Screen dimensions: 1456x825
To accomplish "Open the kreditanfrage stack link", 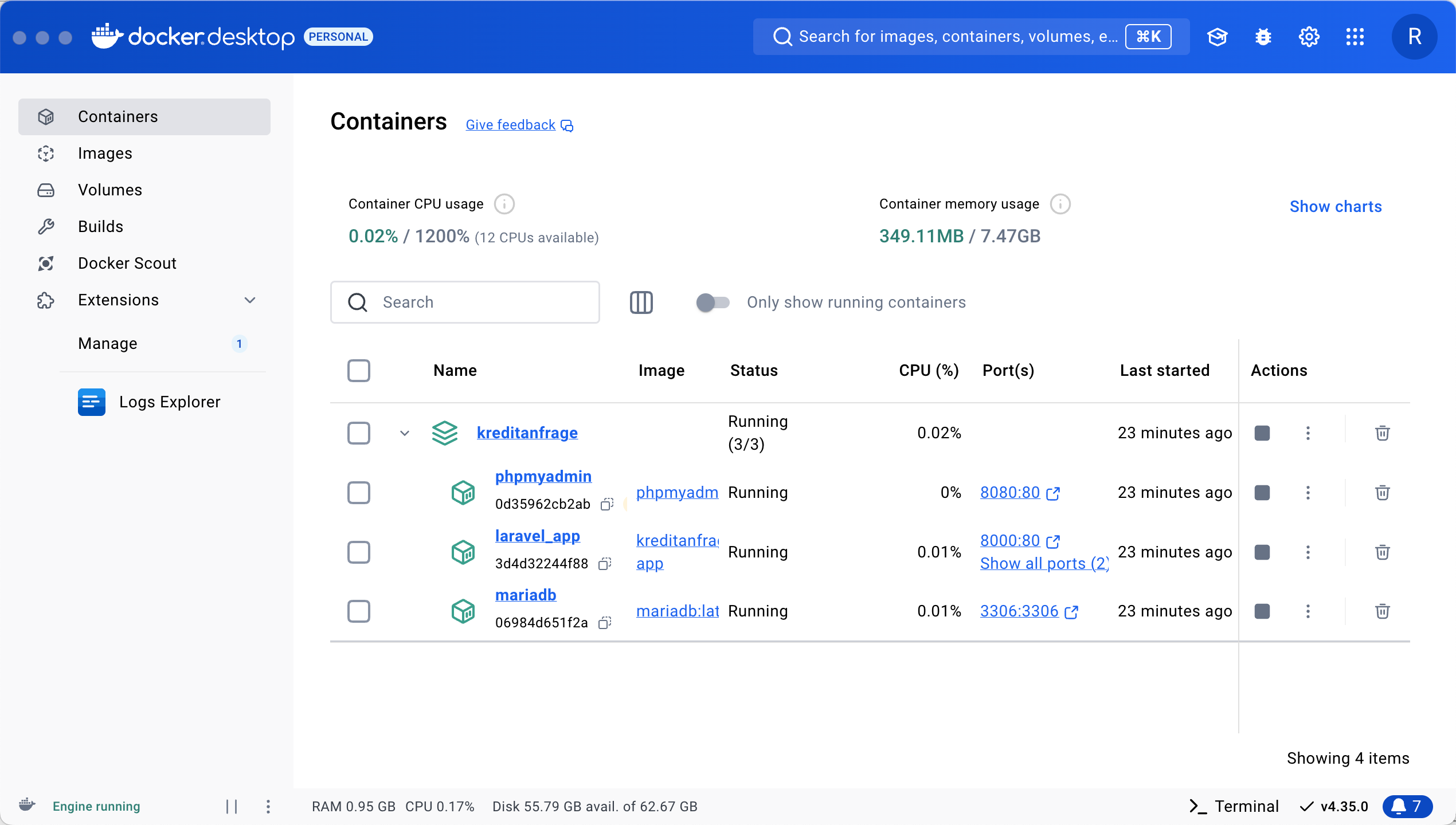I will coord(527,433).
